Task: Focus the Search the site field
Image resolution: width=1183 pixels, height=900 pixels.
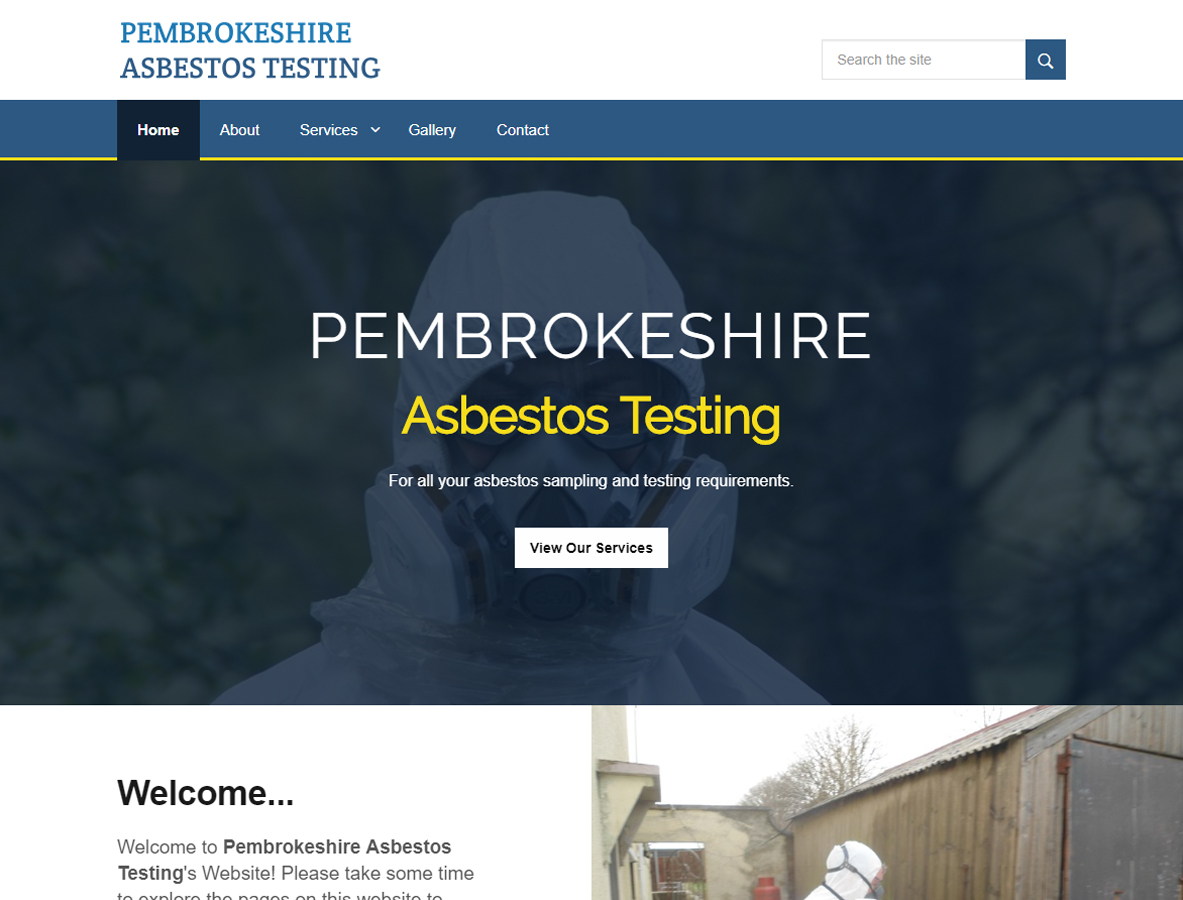Action: click(923, 60)
